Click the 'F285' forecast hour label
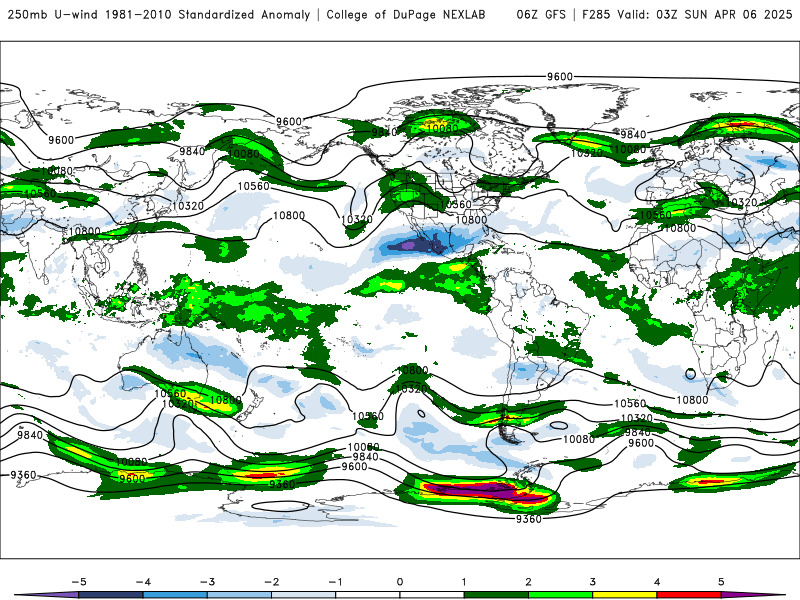The height and width of the screenshot is (600, 800). [596, 15]
